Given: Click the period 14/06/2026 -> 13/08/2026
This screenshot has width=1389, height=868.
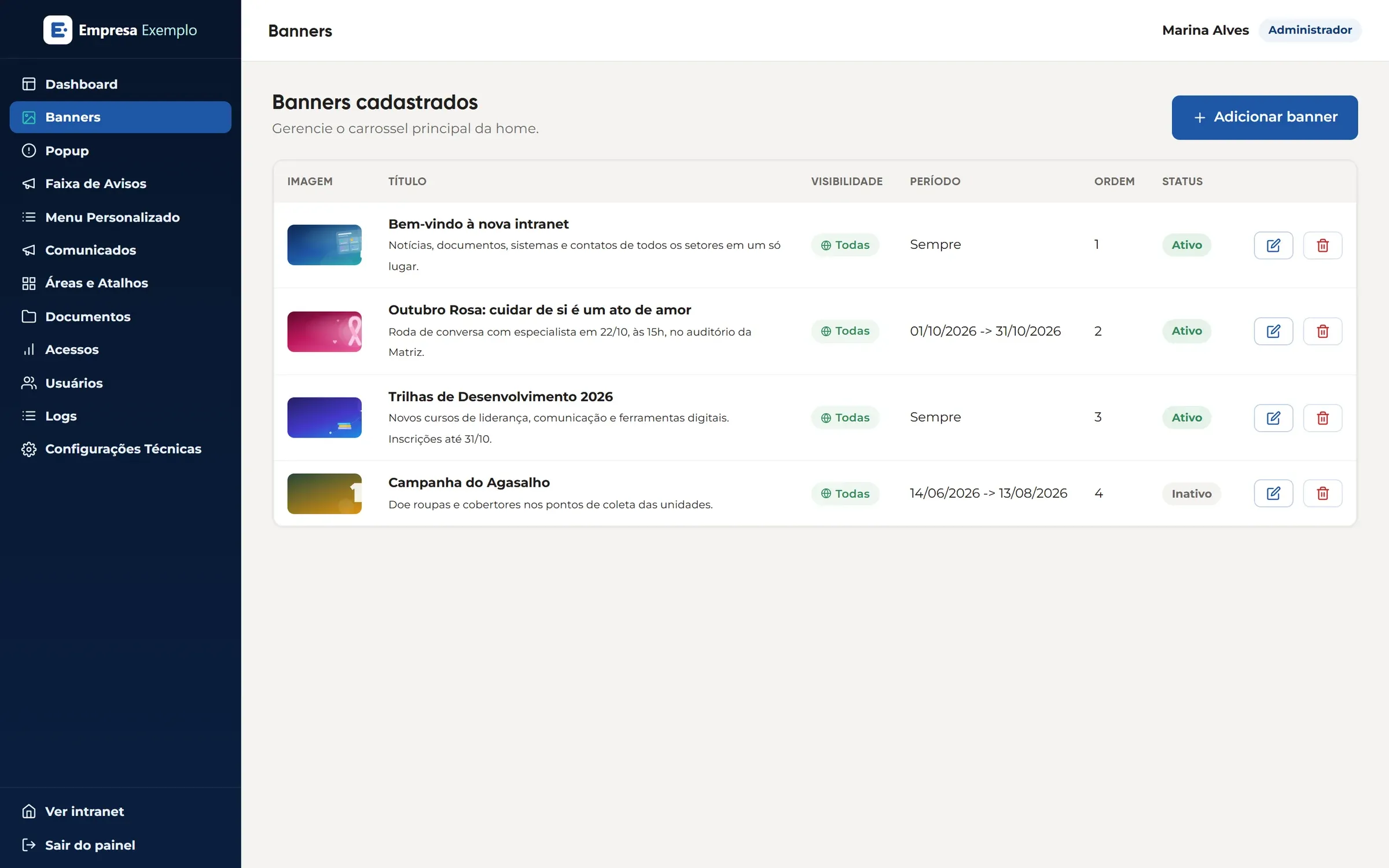Looking at the screenshot, I should click(x=988, y=493).
